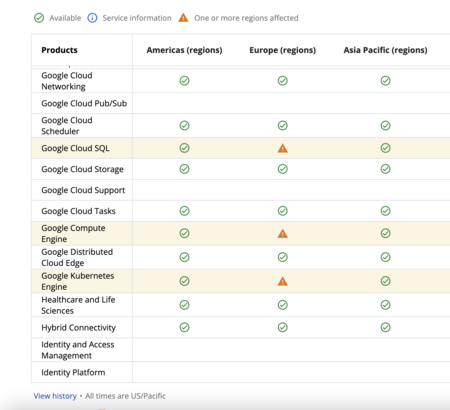
Task: Click the regions affected warning legend icon
Action: [183, 17]
